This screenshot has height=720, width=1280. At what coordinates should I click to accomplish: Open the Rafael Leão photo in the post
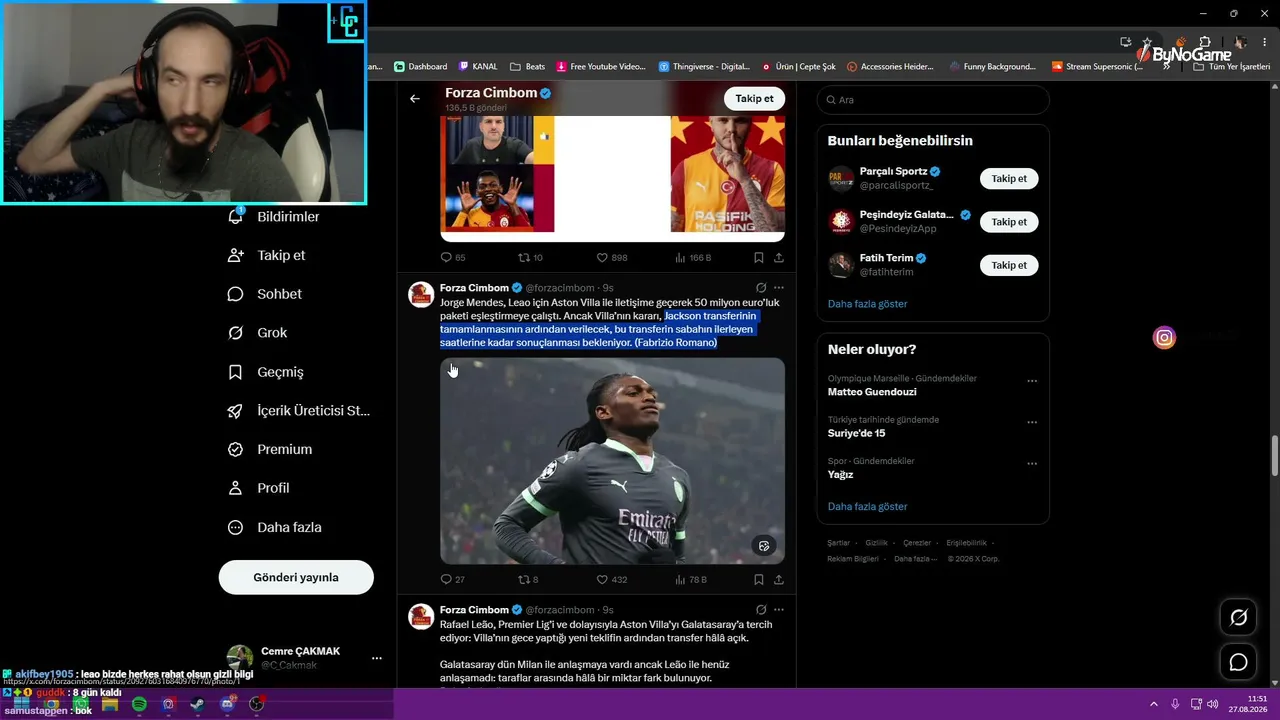[x=612, y=461]
